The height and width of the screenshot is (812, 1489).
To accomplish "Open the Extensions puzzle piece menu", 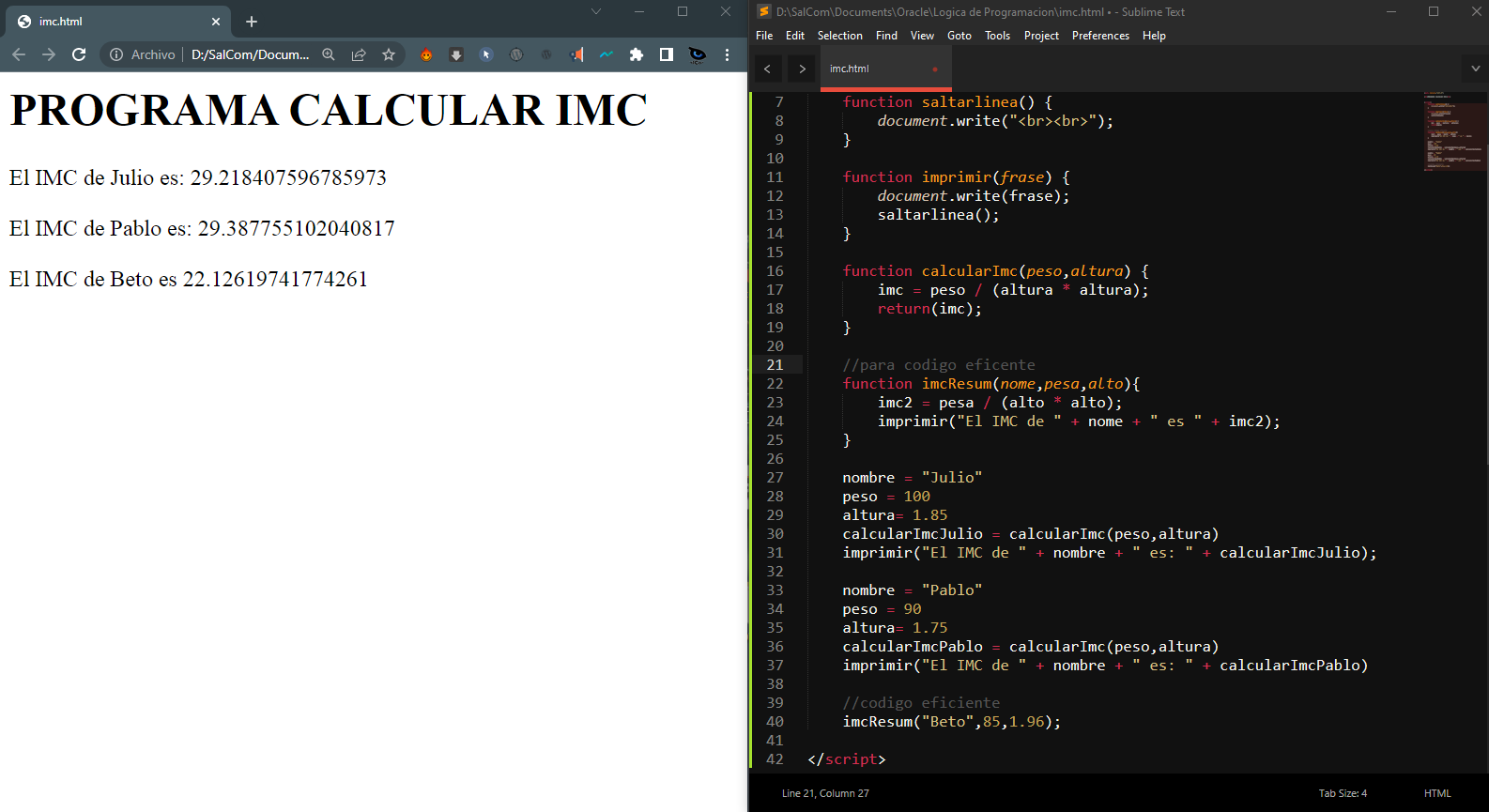I will pyautogui.click(x=637, y=54).
